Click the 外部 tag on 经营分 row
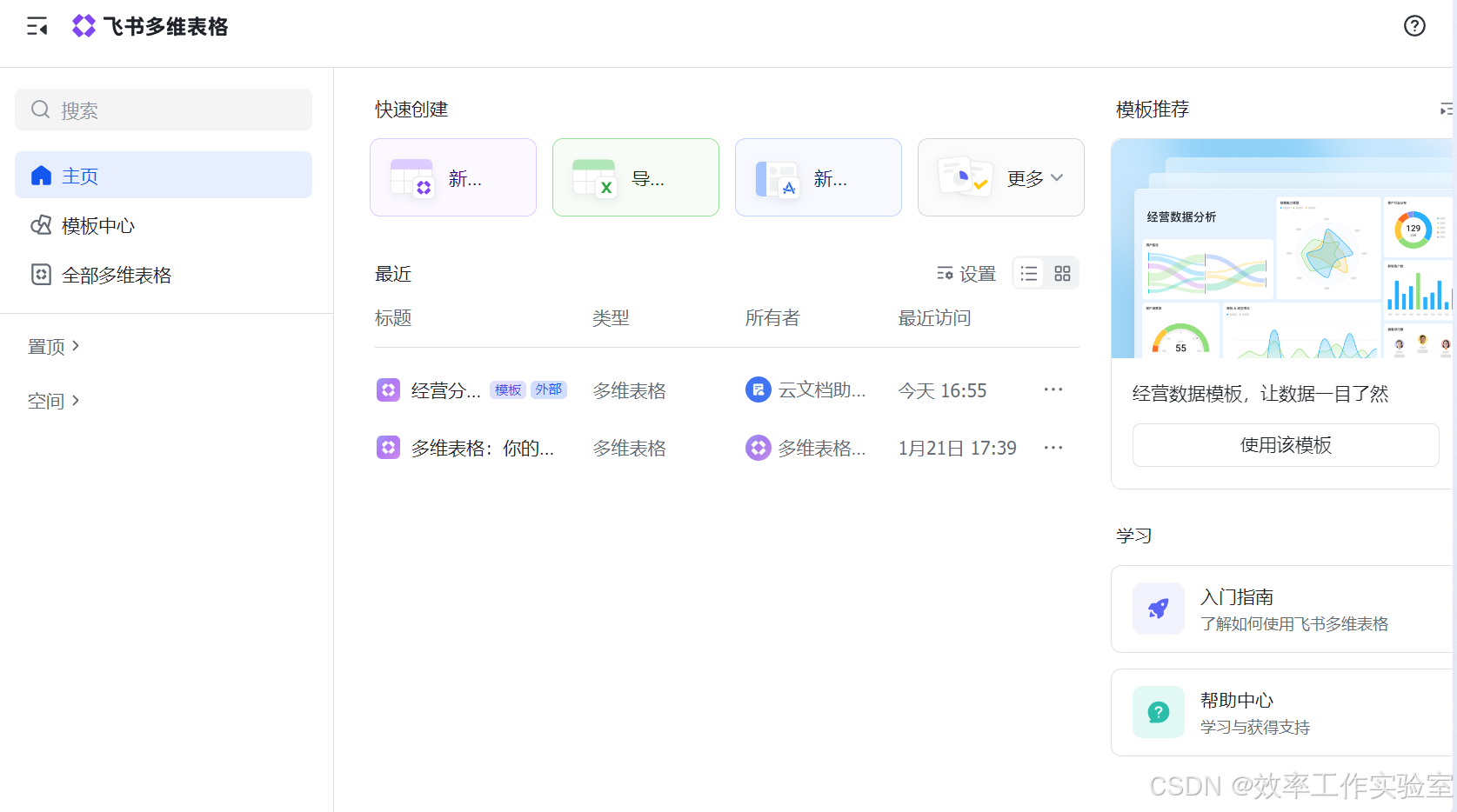This screenshot has width=1457, height=812. [x=549, y=389]
